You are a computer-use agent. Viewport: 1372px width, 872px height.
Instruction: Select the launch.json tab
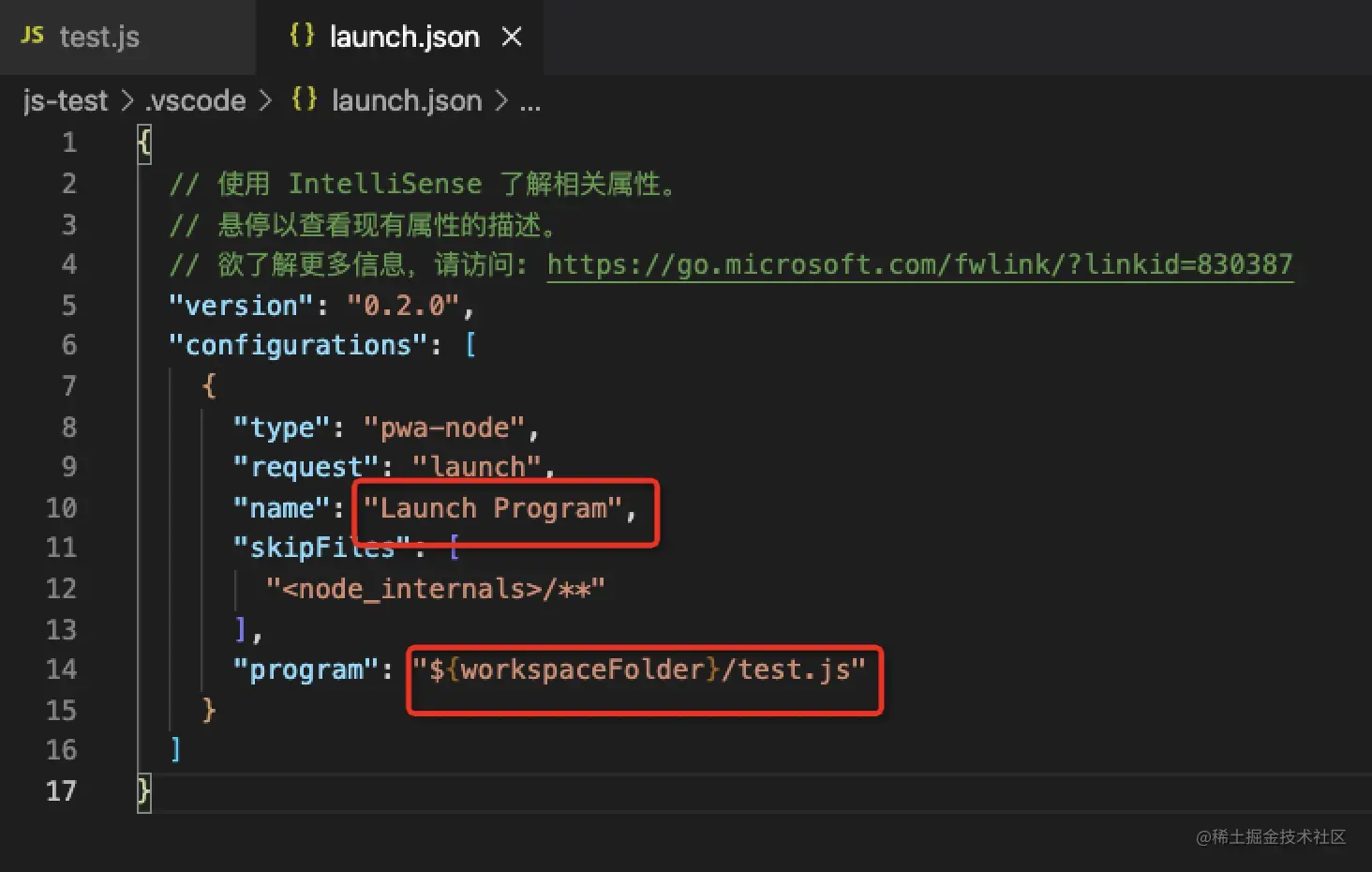[x=399, y=37]
